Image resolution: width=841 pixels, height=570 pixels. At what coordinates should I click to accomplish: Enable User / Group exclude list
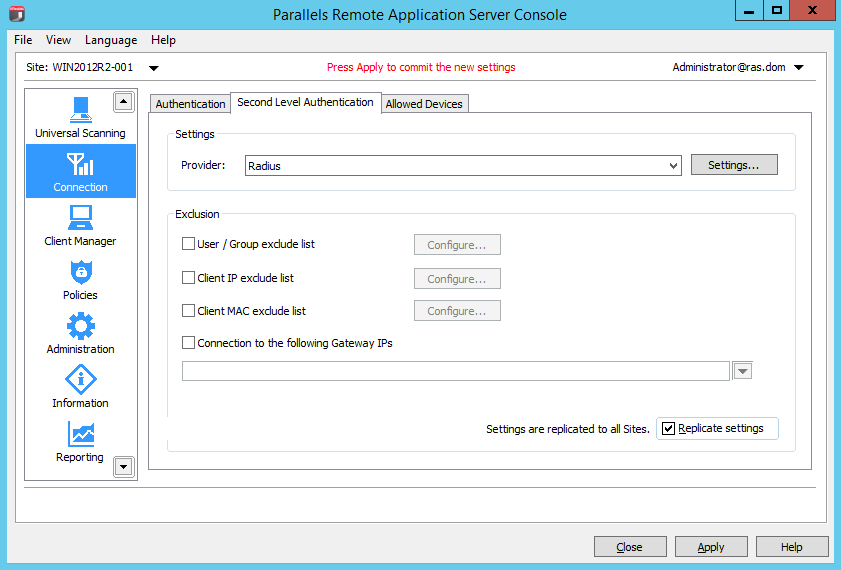188,244
